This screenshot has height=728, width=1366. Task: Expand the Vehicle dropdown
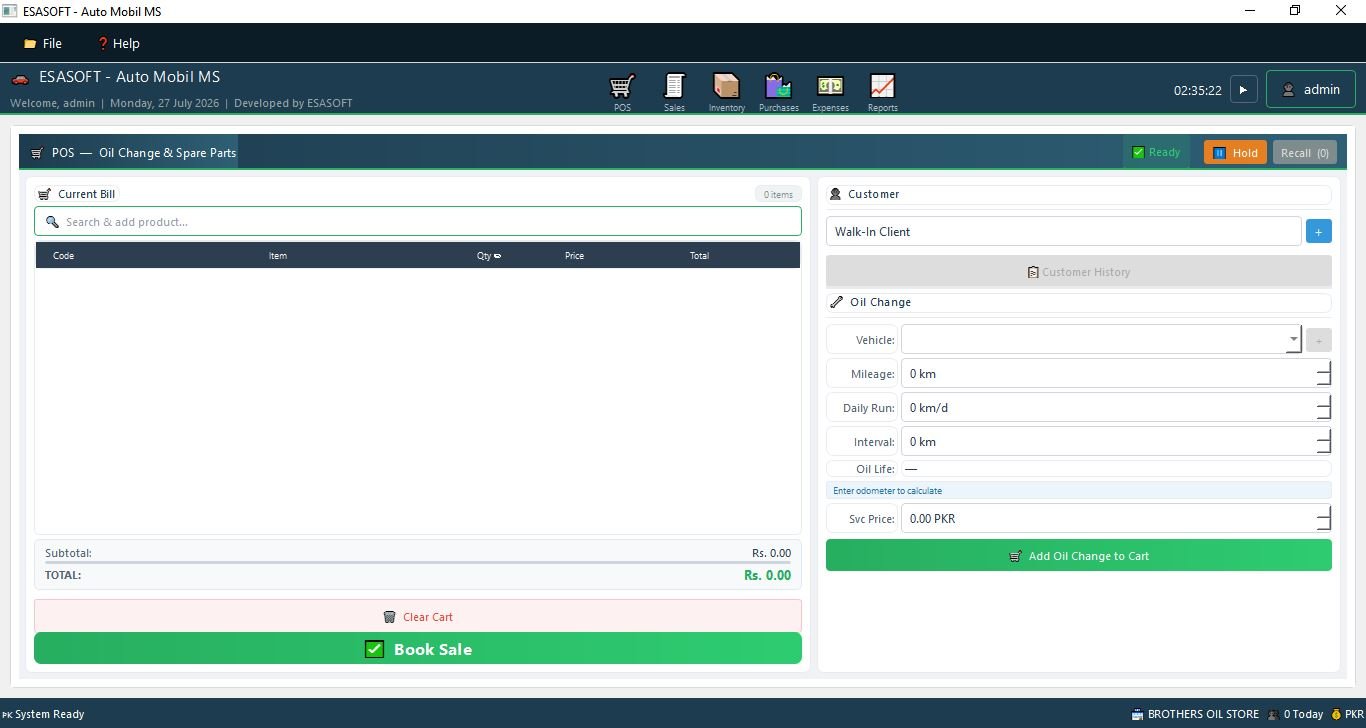(x=1293, y=339)
